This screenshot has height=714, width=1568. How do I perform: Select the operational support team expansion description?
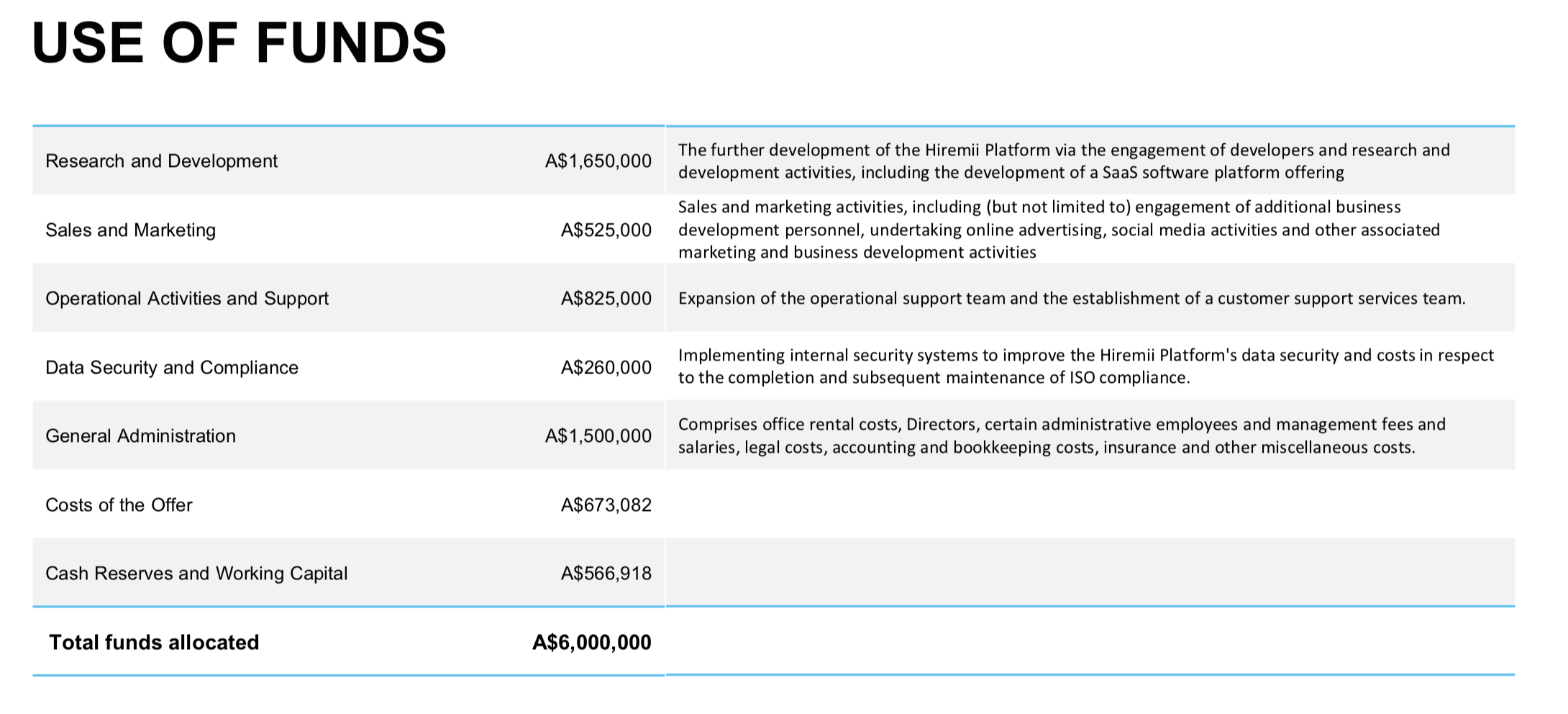click(1071, 298)
